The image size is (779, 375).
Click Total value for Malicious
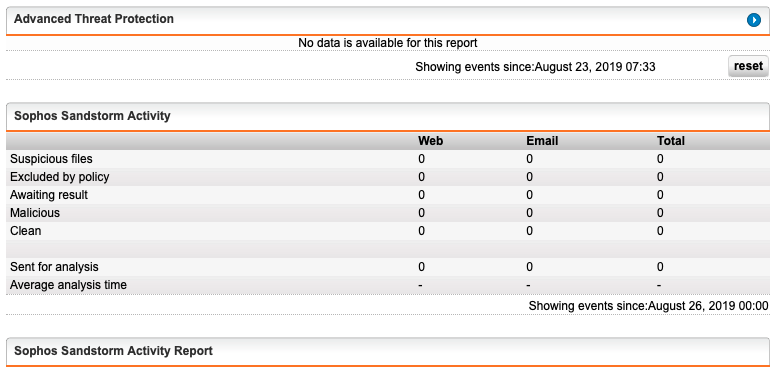[x=660, y=213]
